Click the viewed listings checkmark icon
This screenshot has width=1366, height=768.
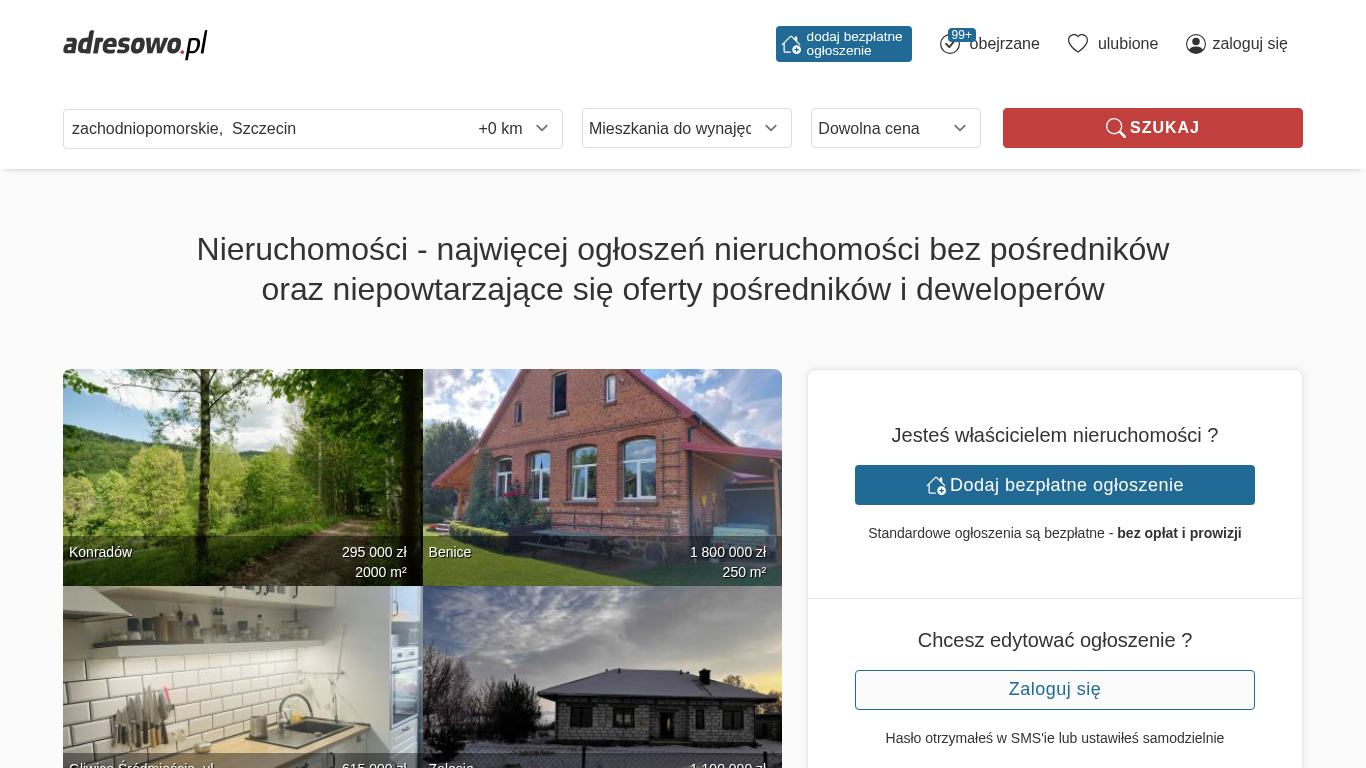tap(949, 45)
